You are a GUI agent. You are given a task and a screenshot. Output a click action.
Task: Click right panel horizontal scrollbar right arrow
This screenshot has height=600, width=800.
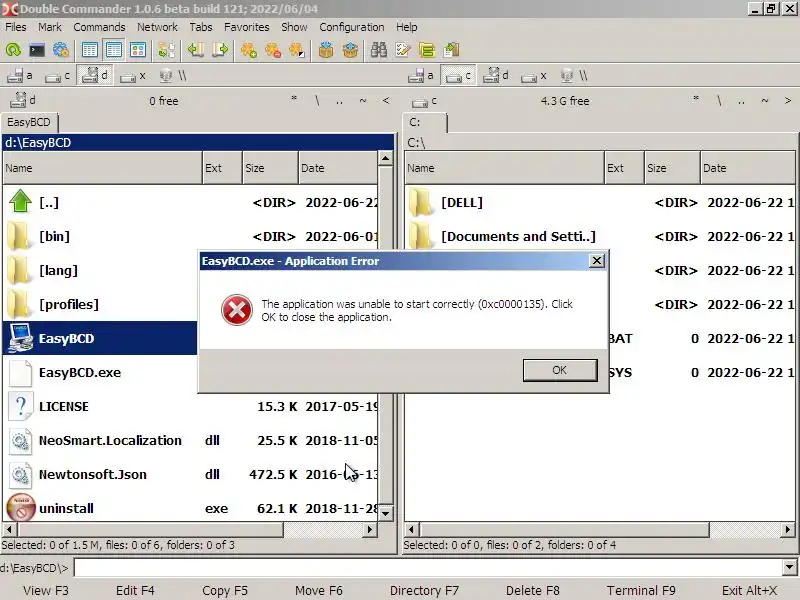tap(788, 530)
